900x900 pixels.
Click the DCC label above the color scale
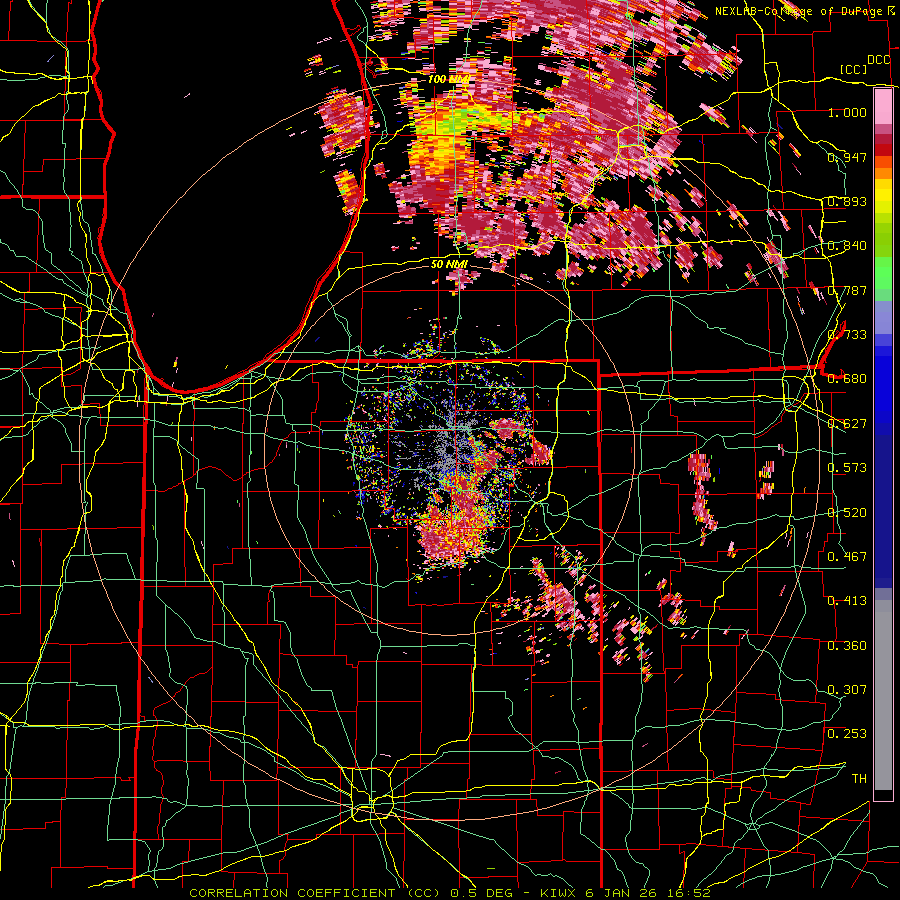click(879, 60)
